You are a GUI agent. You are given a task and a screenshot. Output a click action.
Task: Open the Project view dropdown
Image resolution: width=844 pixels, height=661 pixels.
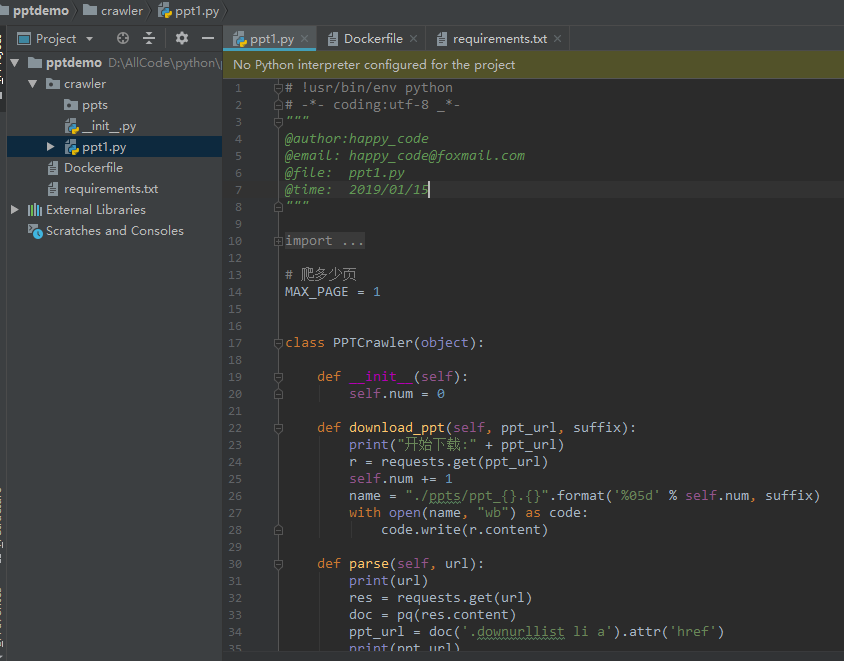[x=89, y=39]
